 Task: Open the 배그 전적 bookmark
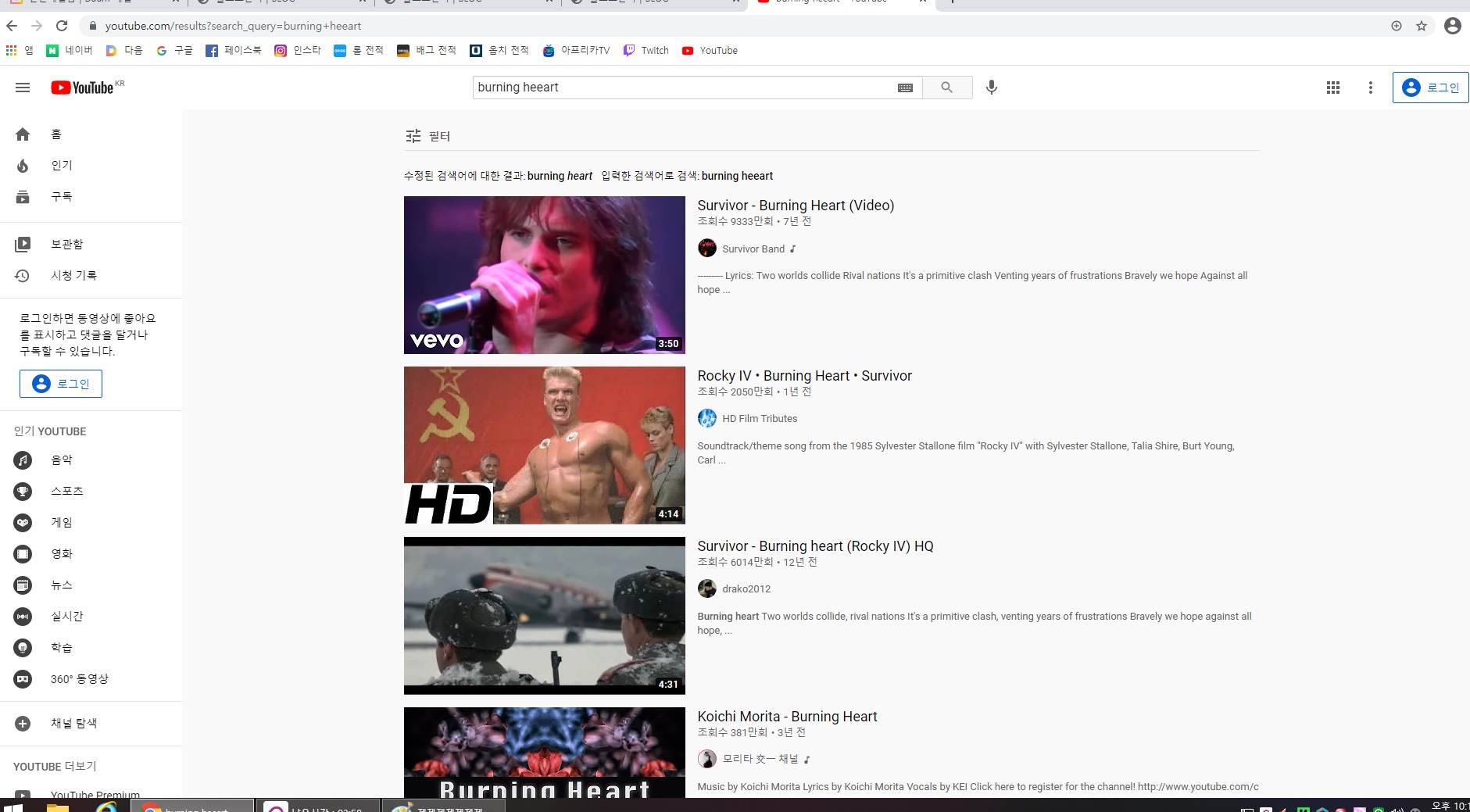tap(426, 51)
